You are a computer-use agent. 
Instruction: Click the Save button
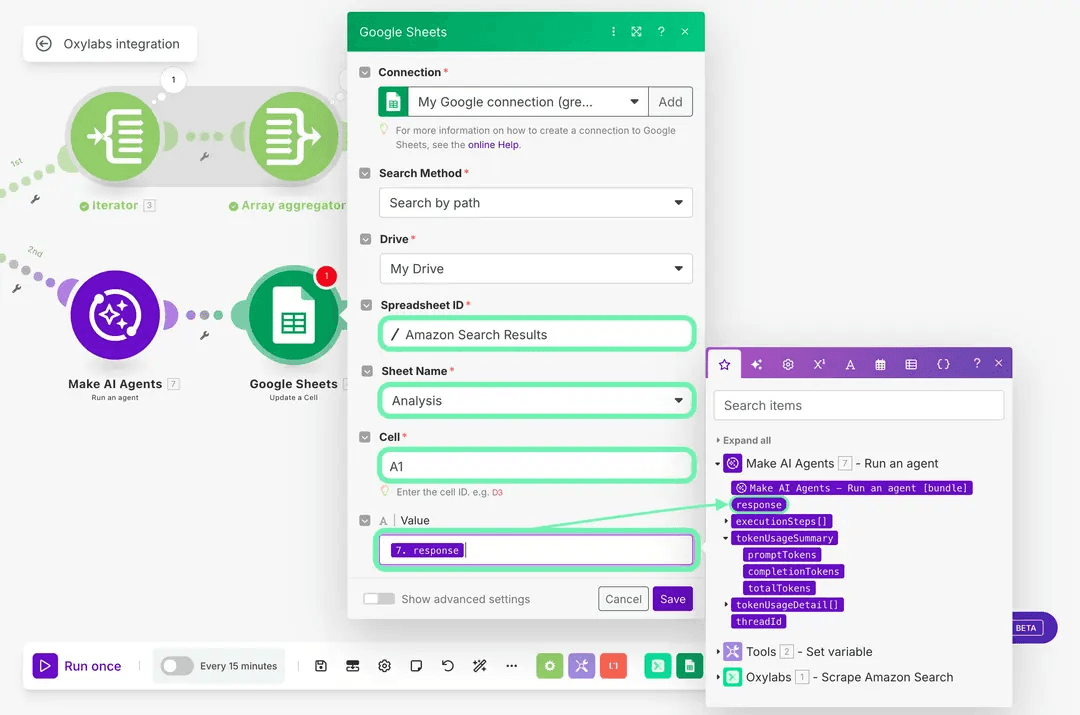click(672, 599)
